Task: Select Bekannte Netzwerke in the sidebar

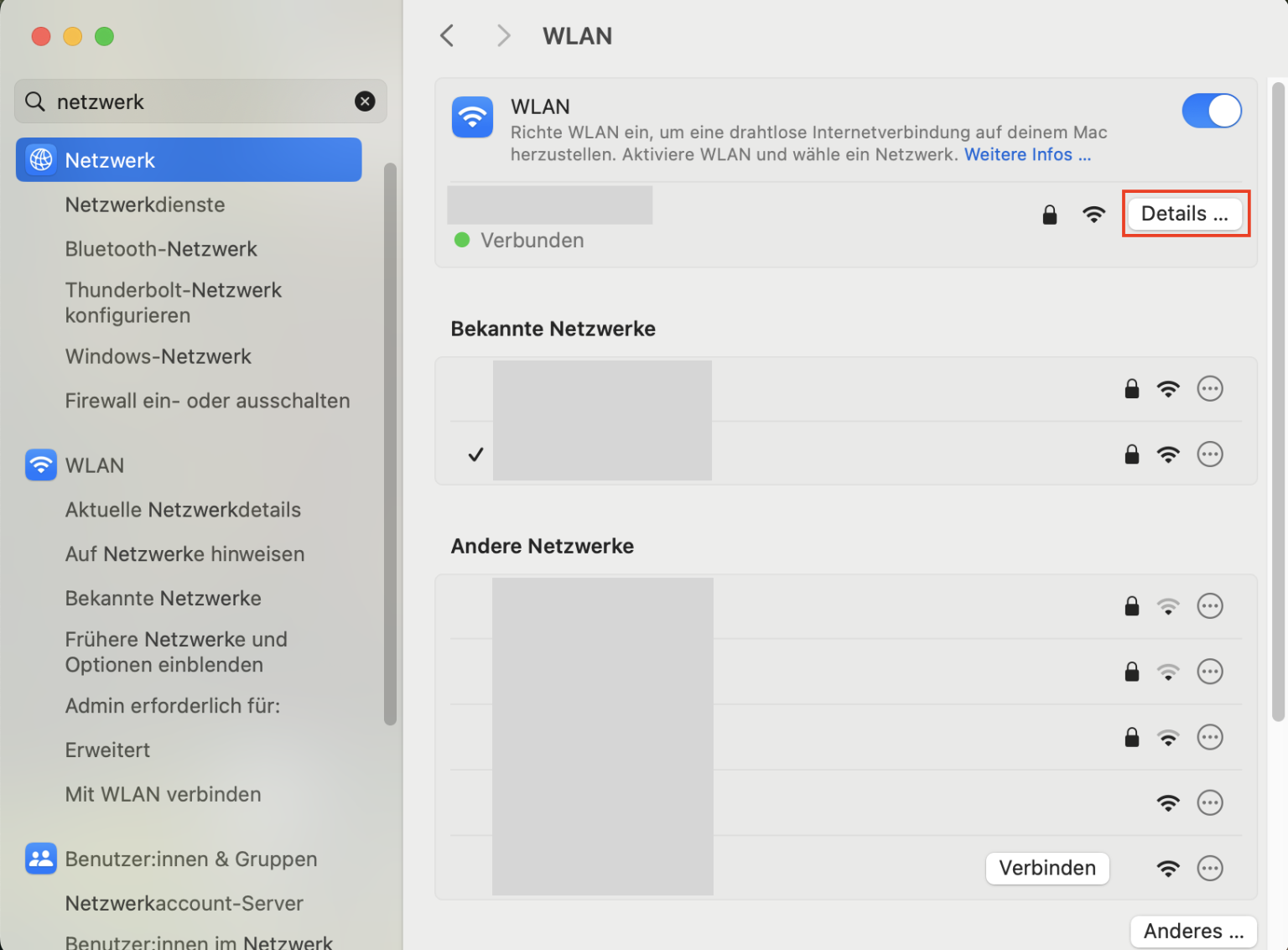Action: [x=163, y=598]
